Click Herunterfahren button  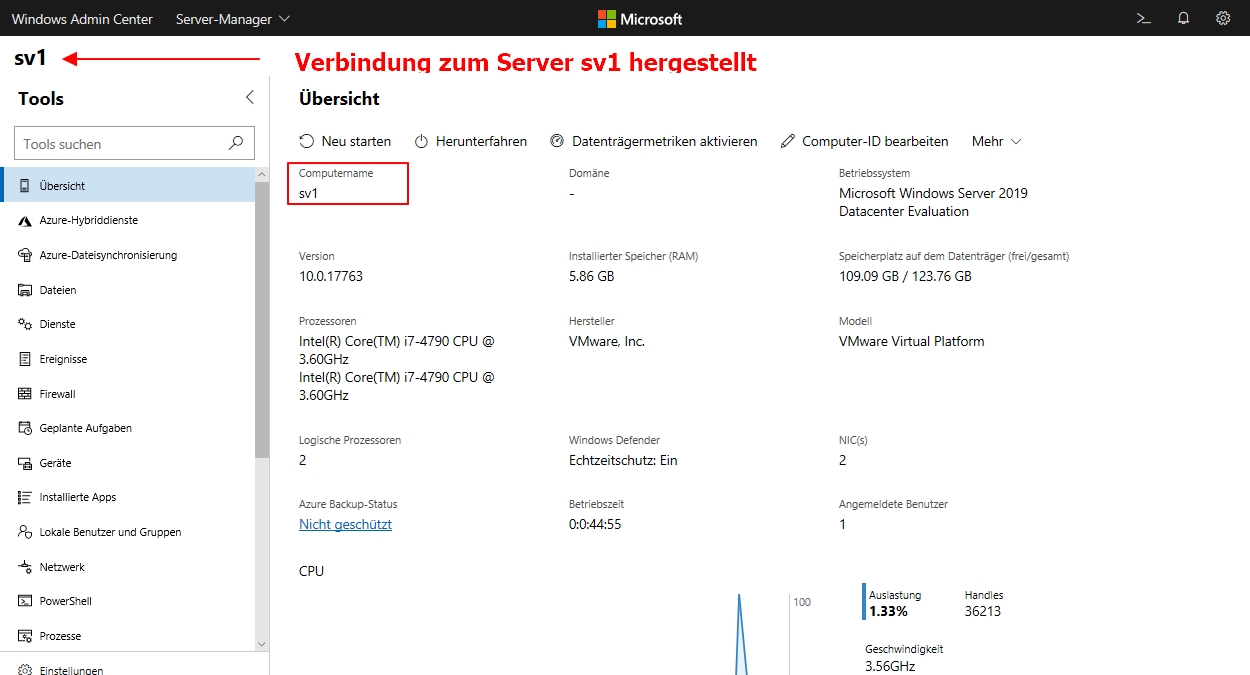[x=471, y=141]
